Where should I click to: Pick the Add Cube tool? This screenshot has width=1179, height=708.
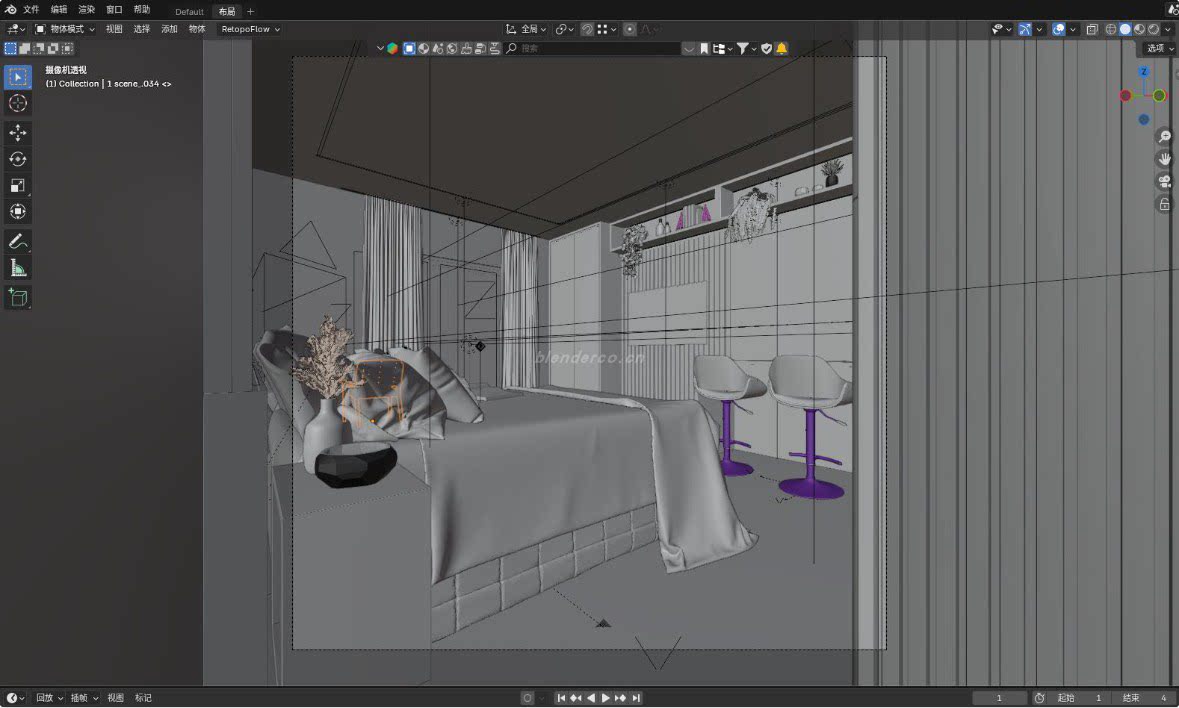[18, 298]
